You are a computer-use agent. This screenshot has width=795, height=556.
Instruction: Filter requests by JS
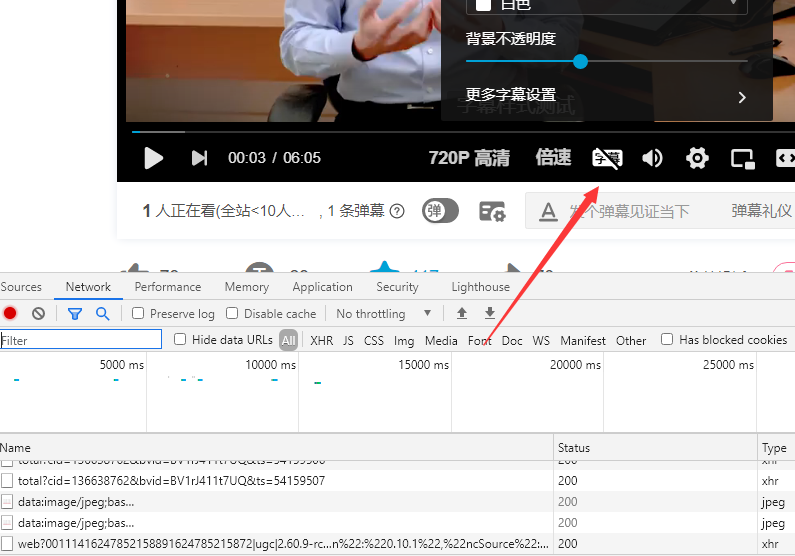348,341
